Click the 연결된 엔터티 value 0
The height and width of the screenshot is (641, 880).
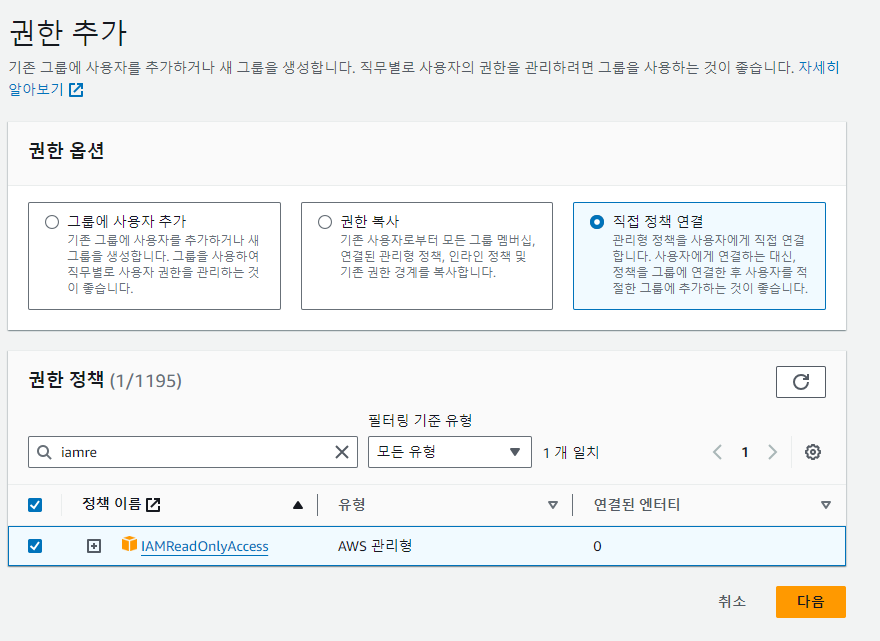(597, 546)
